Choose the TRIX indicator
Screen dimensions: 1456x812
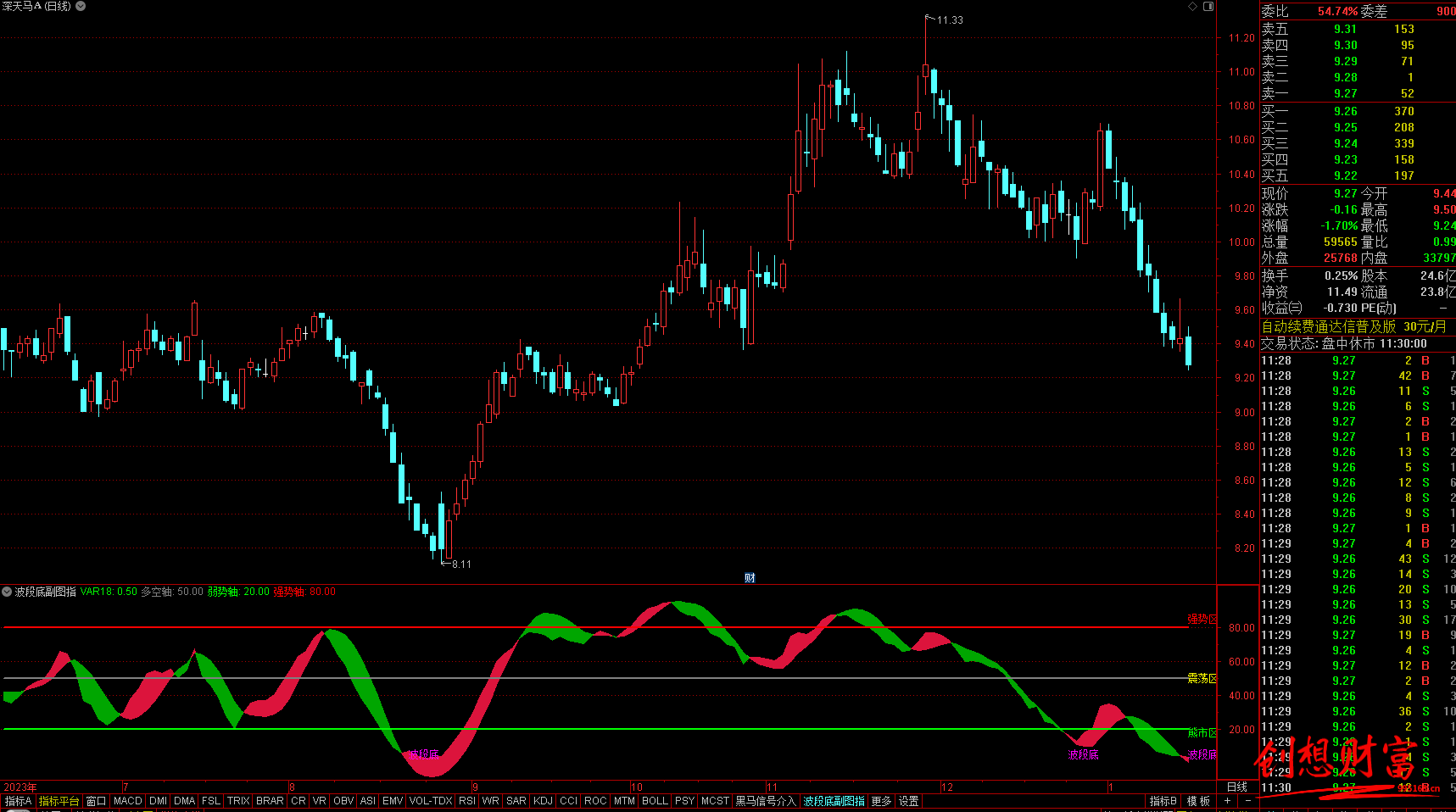(238, 801)
